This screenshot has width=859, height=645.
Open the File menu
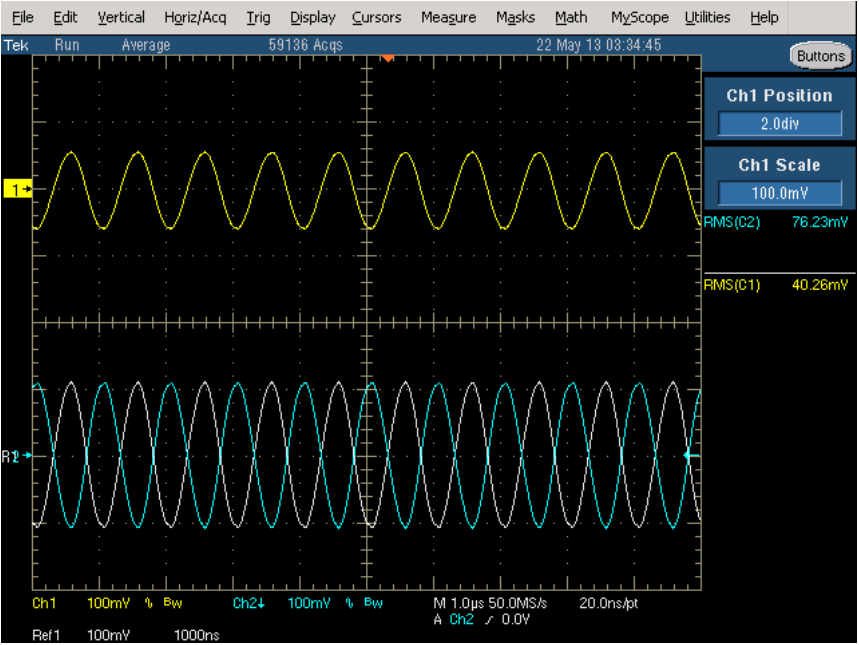point(22,18)
